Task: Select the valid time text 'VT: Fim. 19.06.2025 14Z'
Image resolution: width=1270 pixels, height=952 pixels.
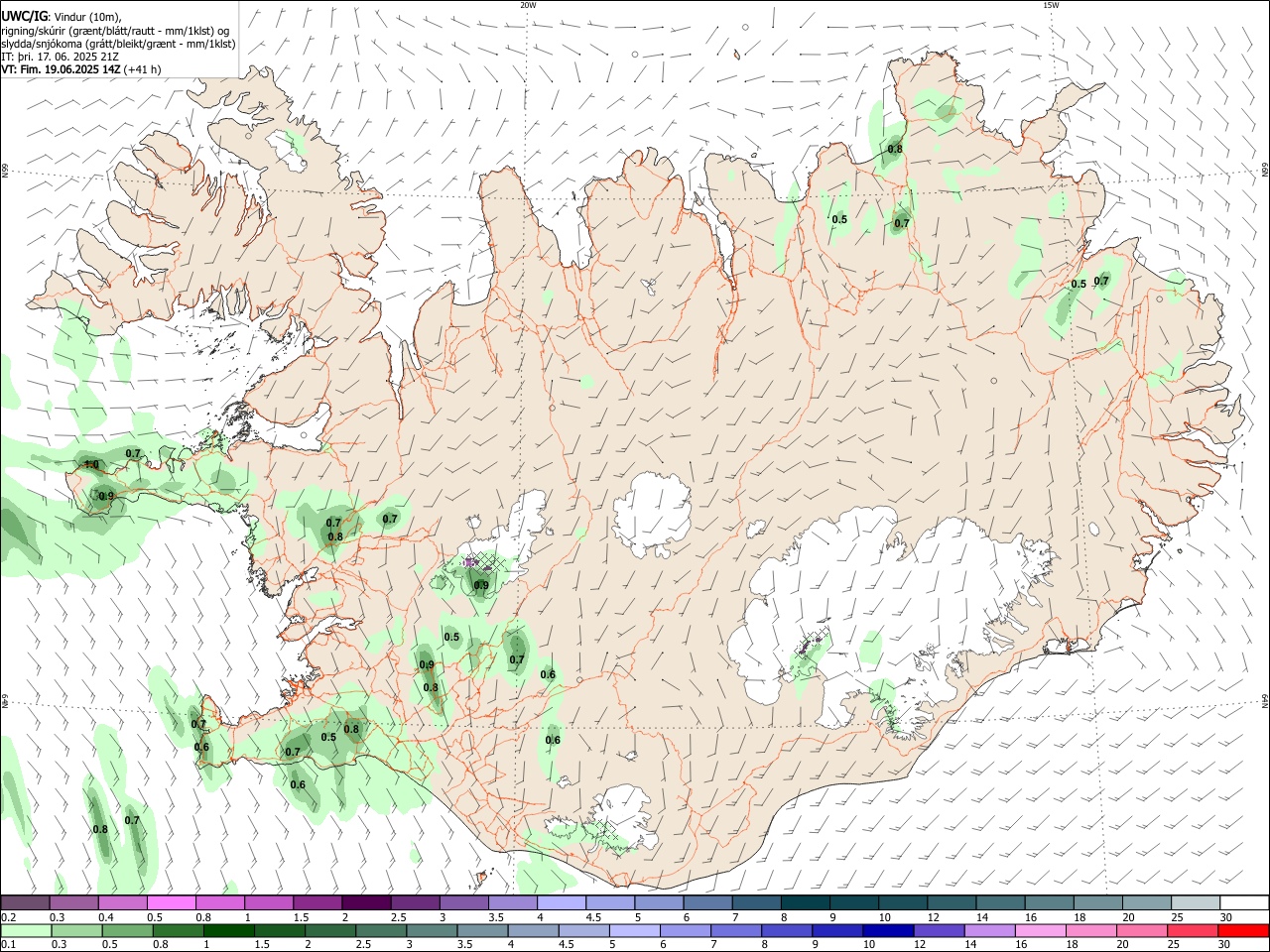Action: point(61,70)
